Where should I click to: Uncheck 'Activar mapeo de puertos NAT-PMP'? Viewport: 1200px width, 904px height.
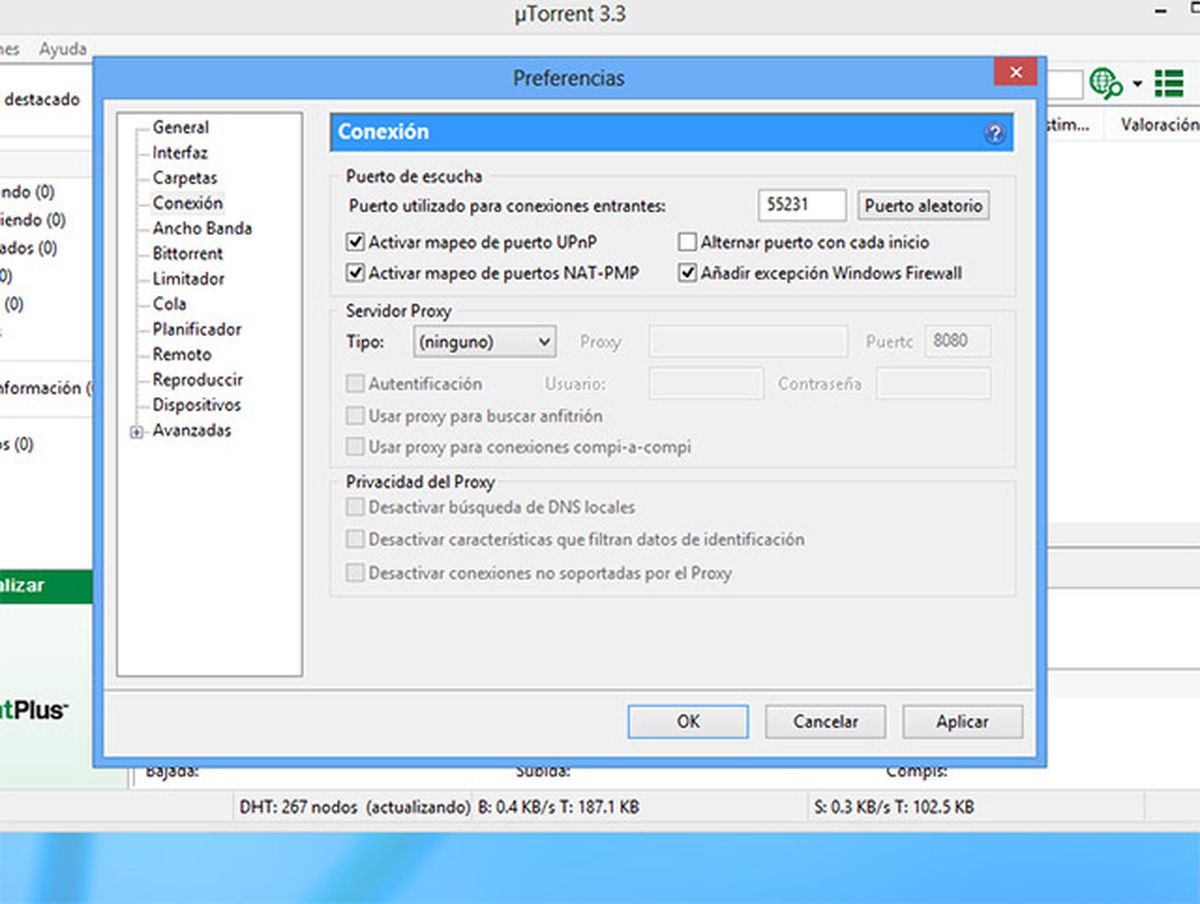tap(357, 272)
